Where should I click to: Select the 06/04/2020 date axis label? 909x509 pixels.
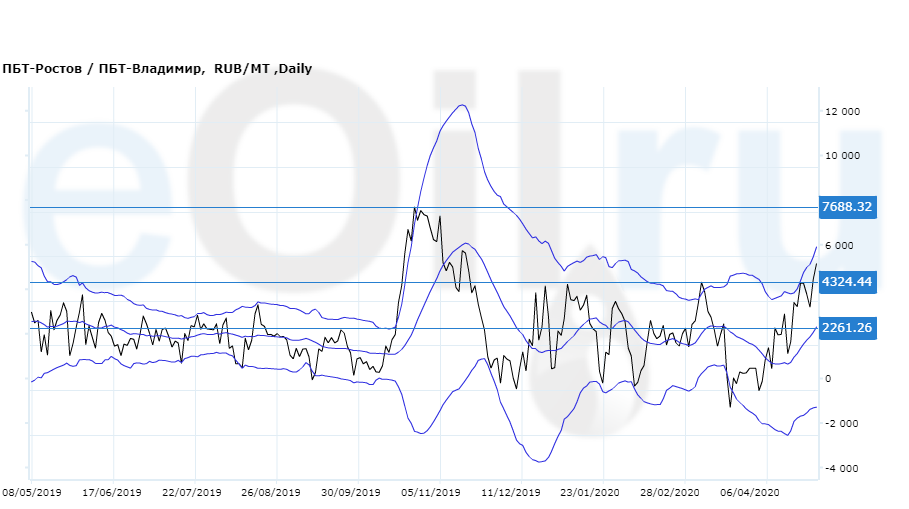[748, 493]
